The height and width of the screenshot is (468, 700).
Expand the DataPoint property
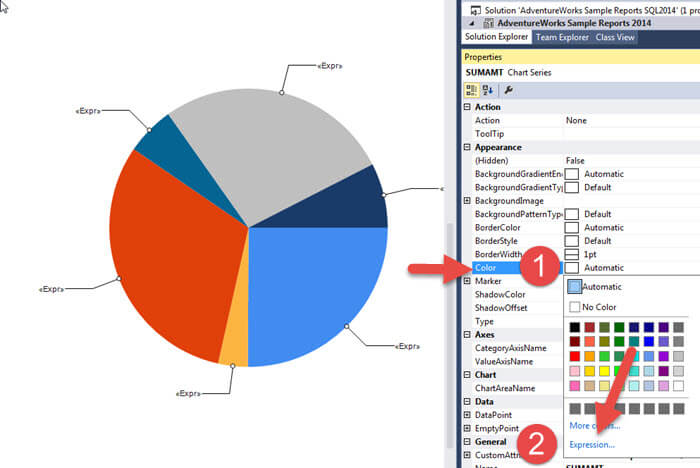(x=467, y=415)
